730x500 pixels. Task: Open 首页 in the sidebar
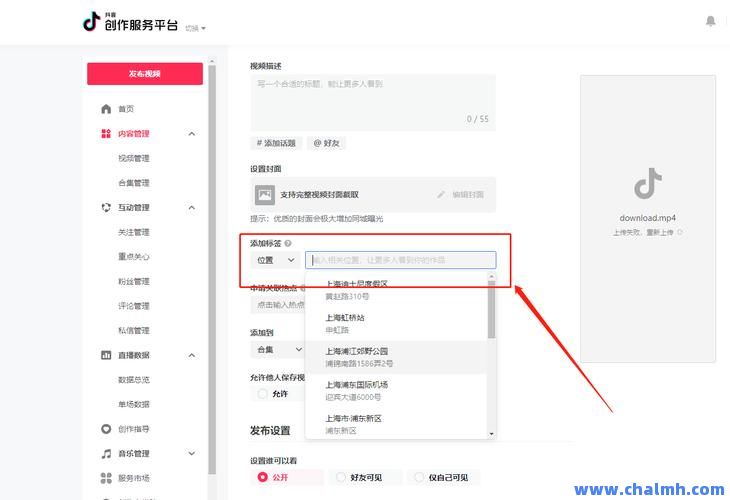pyautogui.click(x=126, y=109)
